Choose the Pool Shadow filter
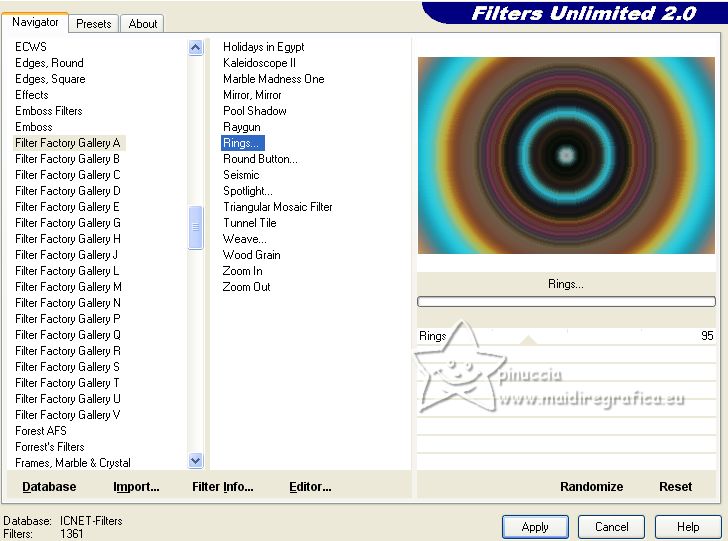The height and width of the screenshot is (541, 728). tap(254, 111)
